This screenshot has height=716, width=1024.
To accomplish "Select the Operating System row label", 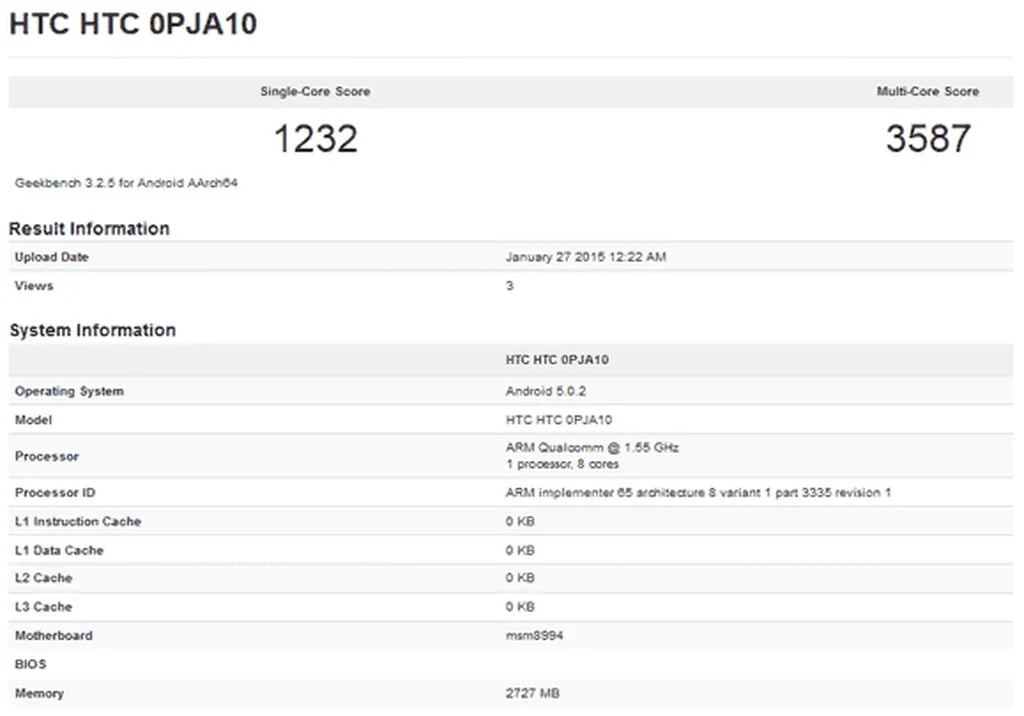I will point(69,391).
